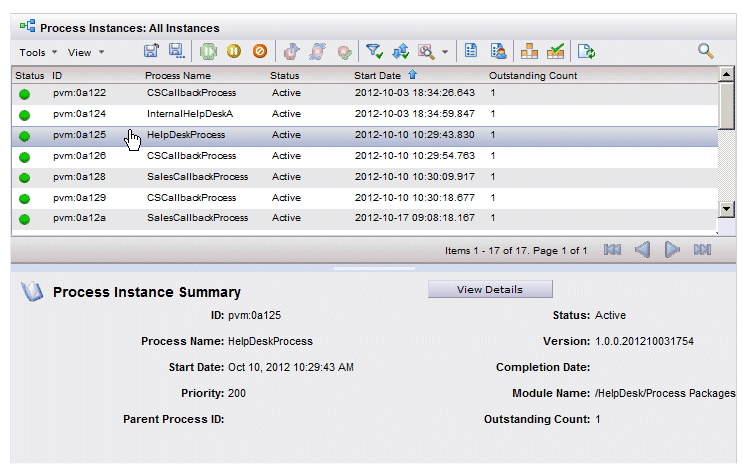Click the green status dot for pvm:0a122
This screenshot has width=743, height=474.
coord(25,94)
